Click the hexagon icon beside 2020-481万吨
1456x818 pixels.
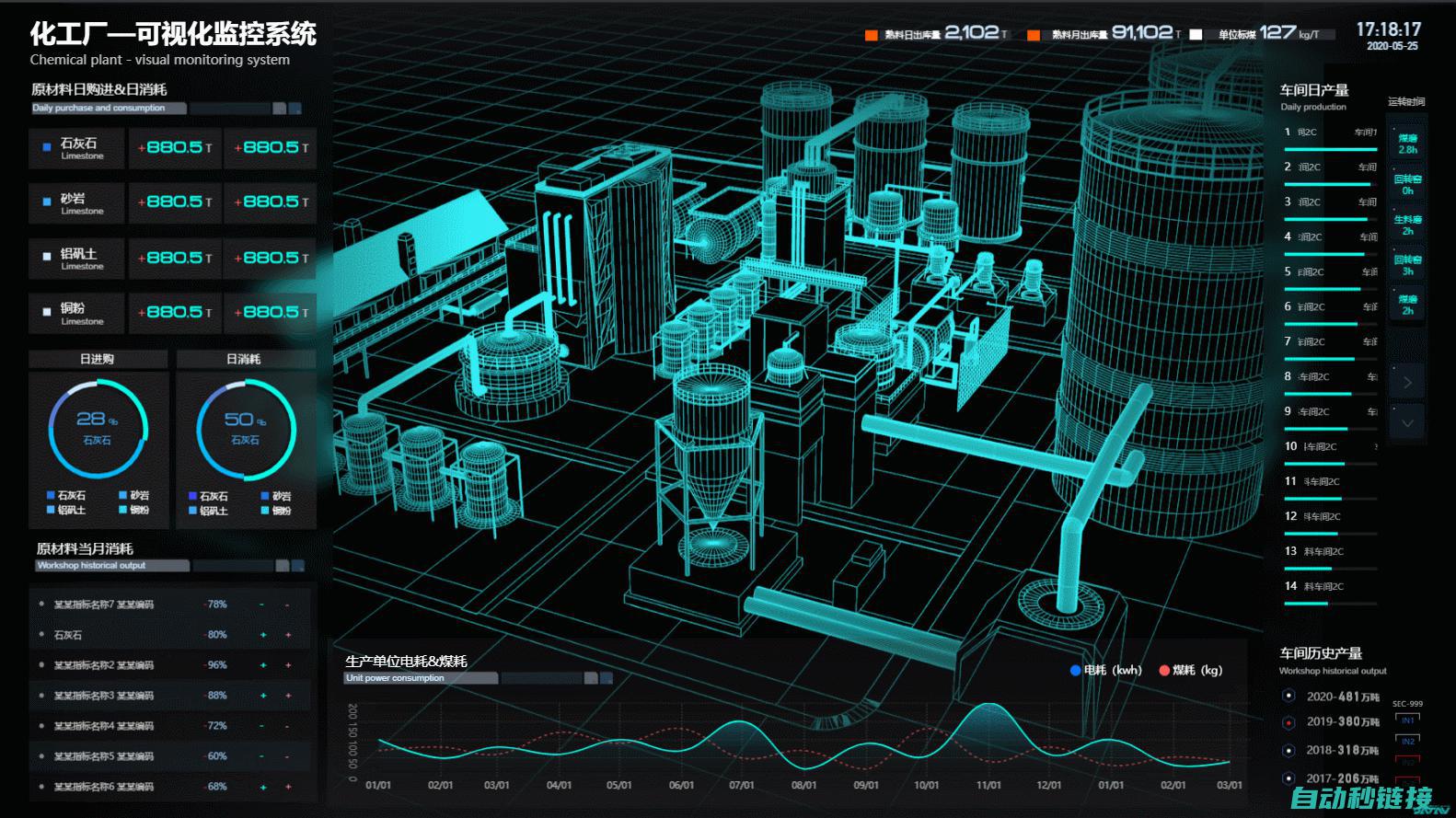coord(1288,697)
